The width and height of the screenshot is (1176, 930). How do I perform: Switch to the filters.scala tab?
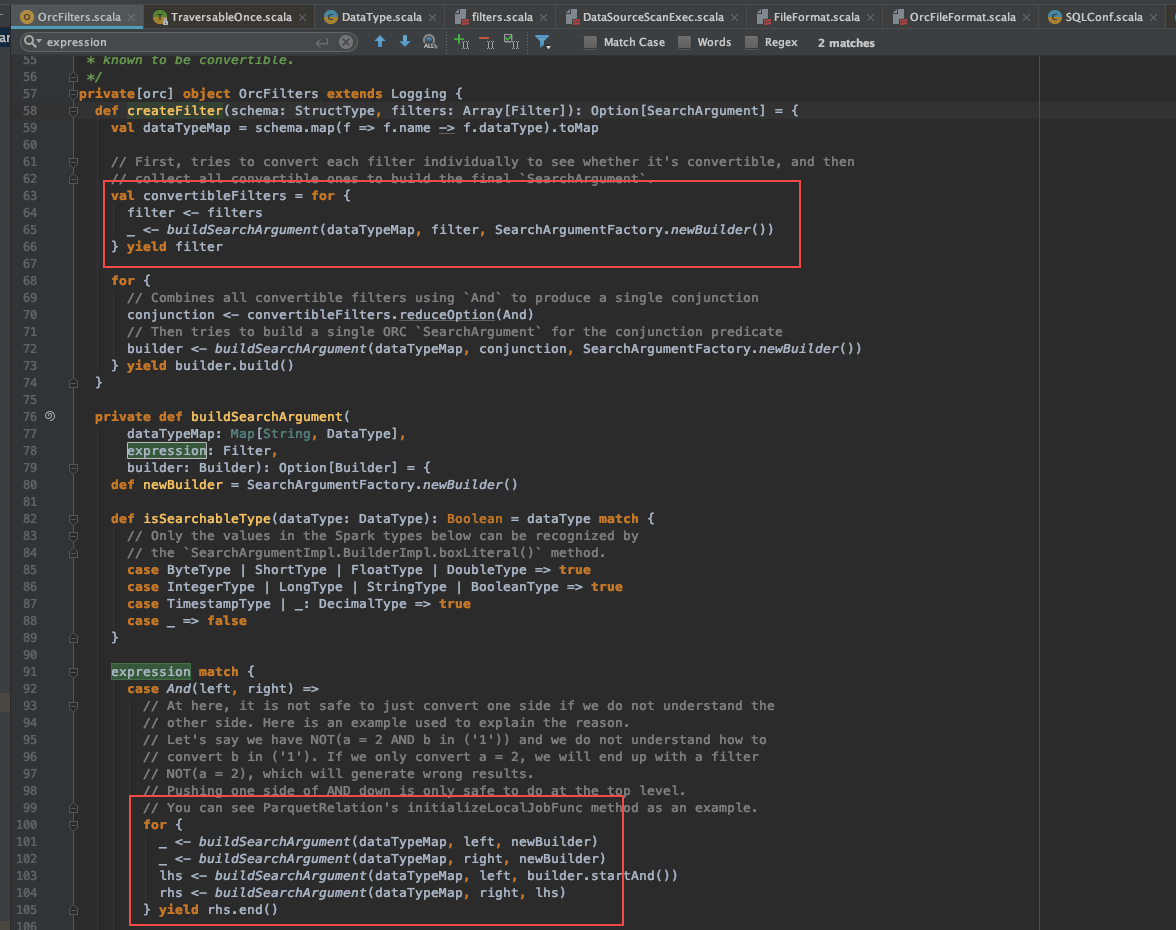(502, 16)
